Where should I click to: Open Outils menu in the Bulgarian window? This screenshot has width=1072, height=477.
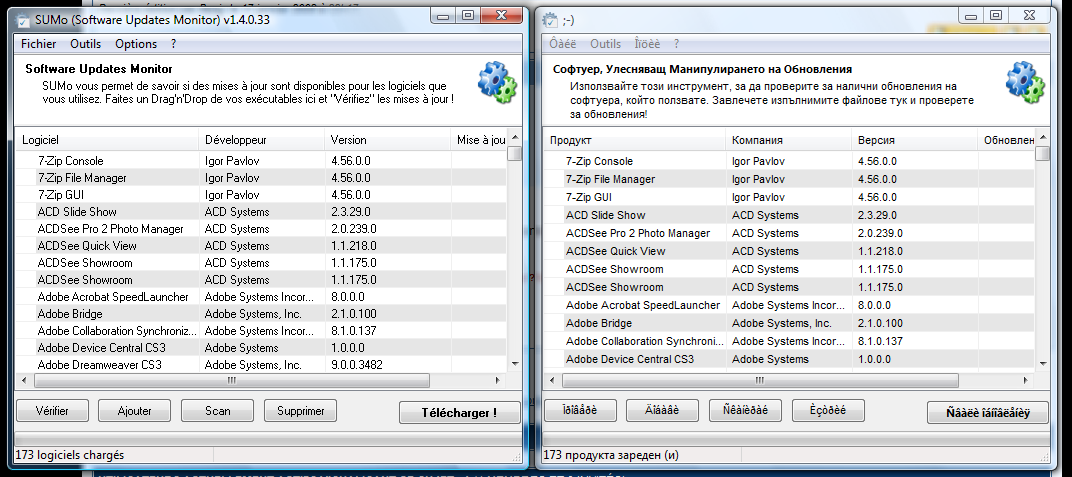click(605, 44)
